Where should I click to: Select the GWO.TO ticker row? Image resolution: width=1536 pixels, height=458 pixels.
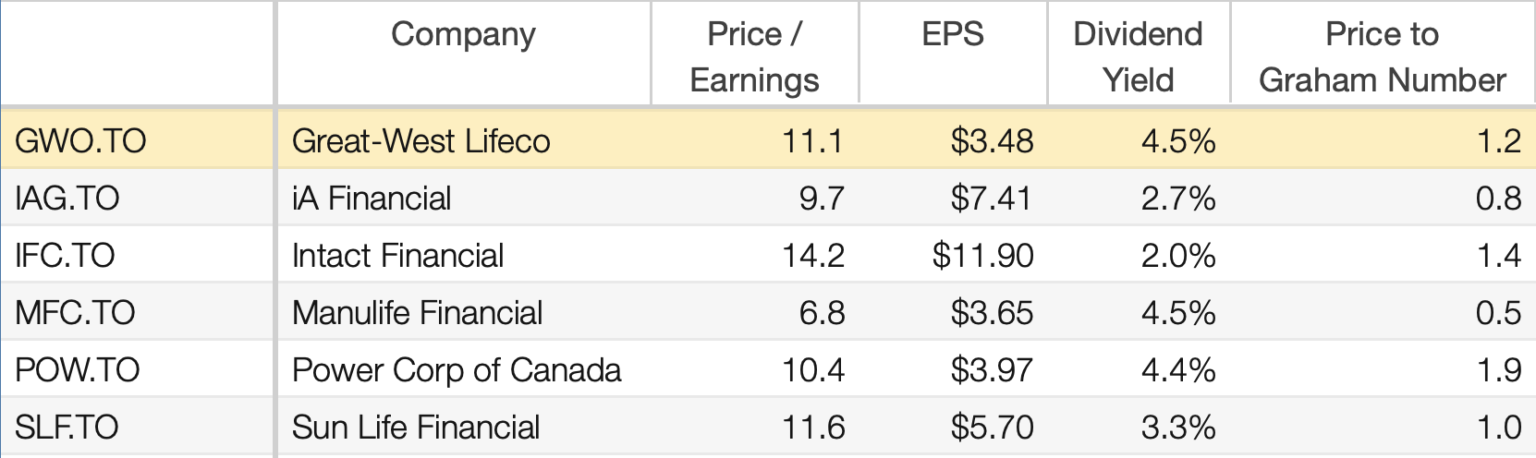80,141
